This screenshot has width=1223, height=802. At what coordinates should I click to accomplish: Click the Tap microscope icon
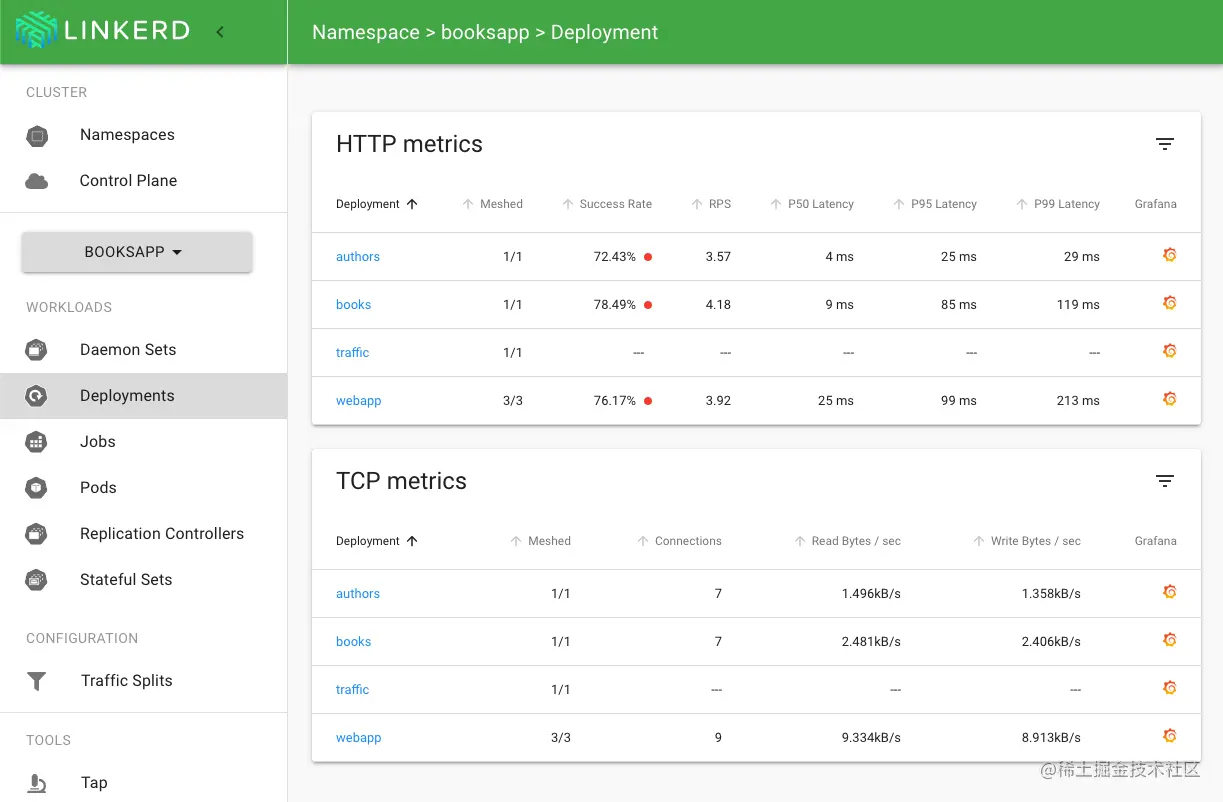click(x=37, y=783)
